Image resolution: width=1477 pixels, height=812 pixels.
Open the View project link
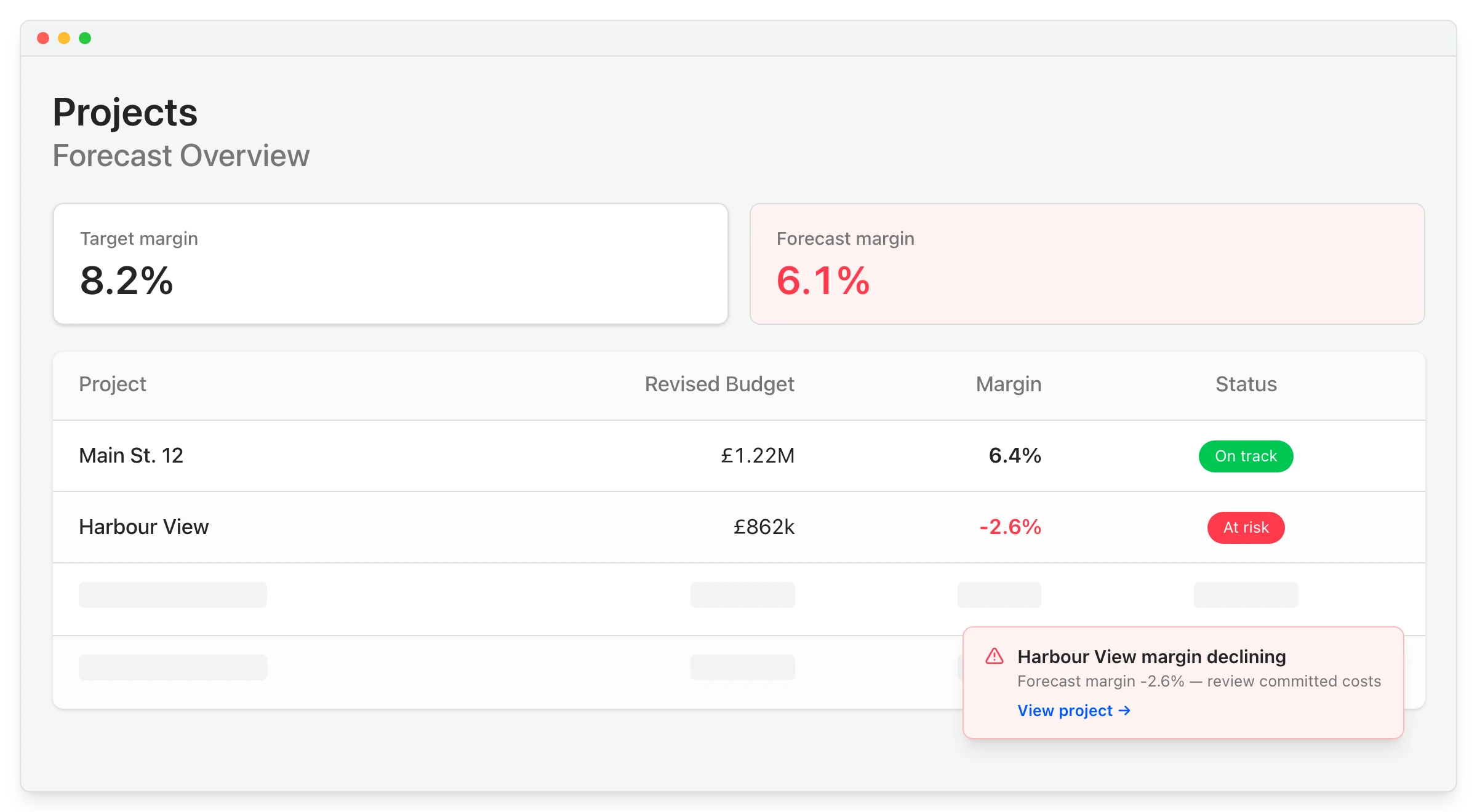tap(1074, 710)
